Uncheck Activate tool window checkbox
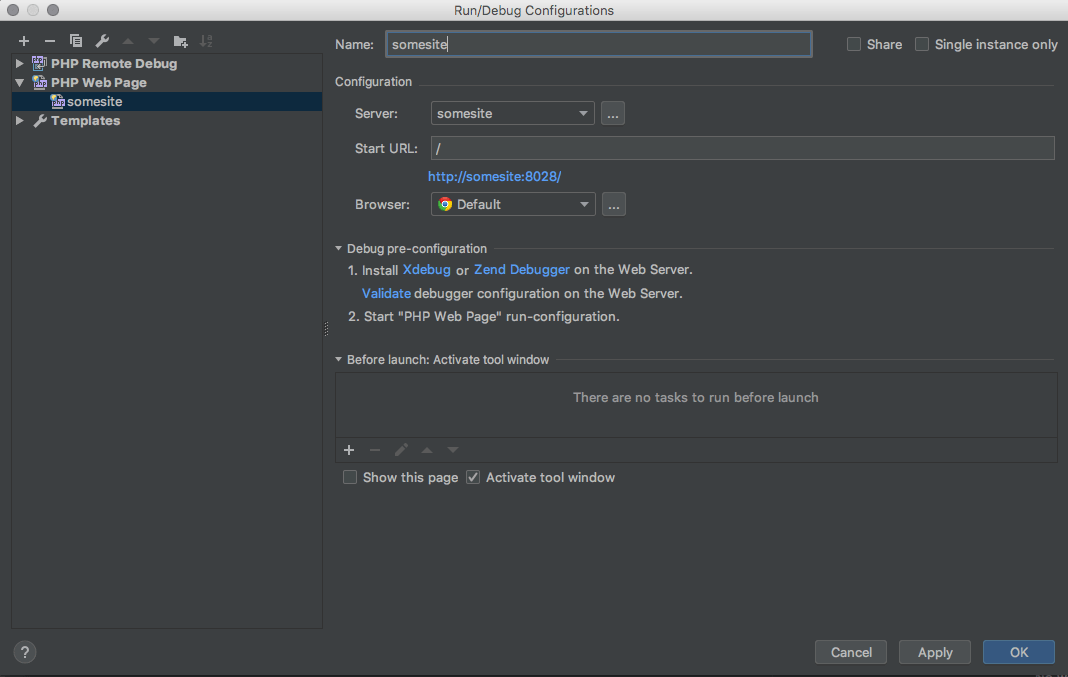The height and width of the screenshot is (677, 1068). (x=474, y=478)
